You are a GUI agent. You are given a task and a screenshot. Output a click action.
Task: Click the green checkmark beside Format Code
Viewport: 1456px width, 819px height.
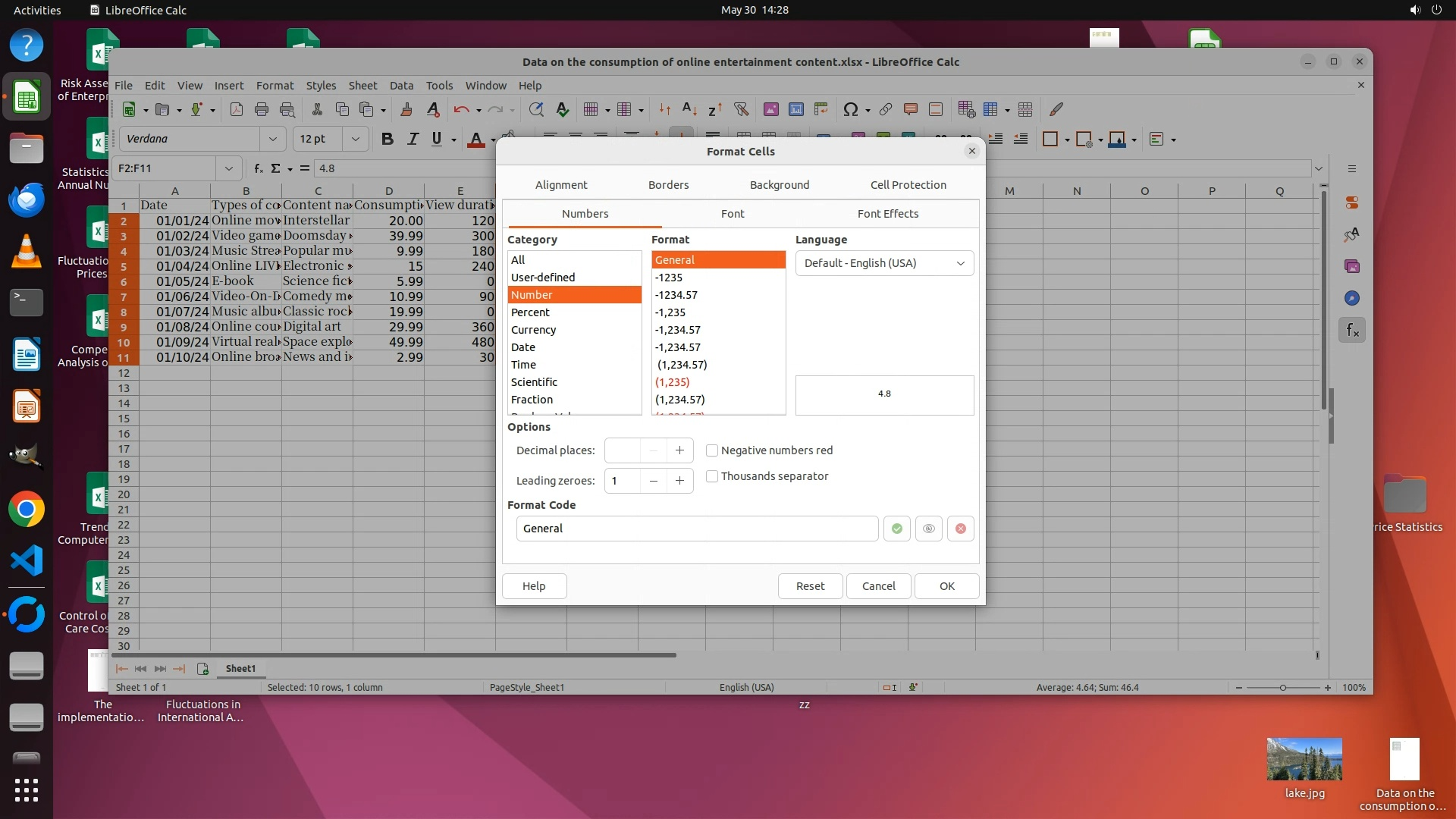[x=897, y=529]
